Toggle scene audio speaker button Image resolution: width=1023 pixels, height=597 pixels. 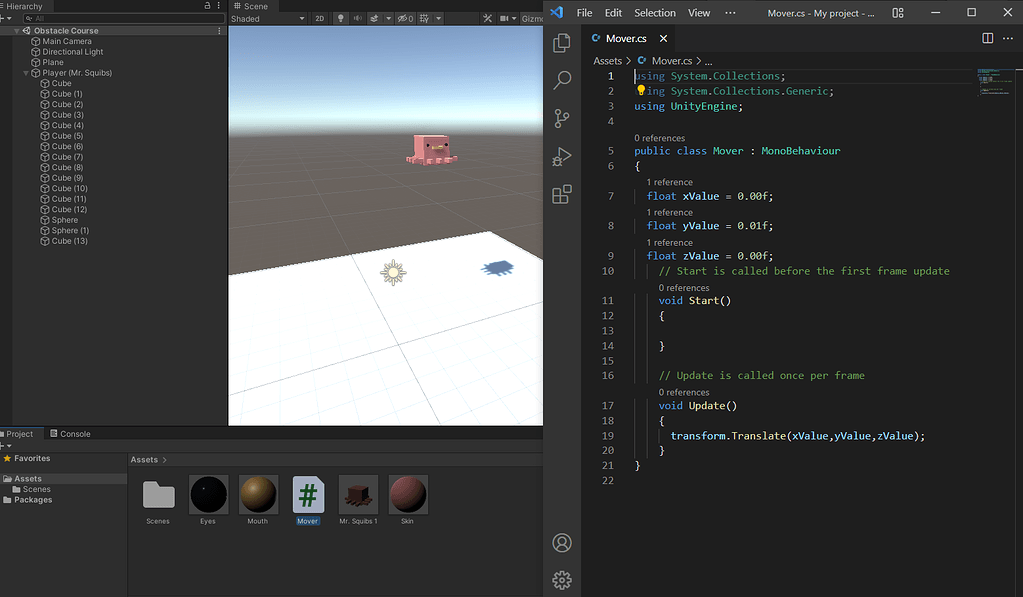[357, 19]
